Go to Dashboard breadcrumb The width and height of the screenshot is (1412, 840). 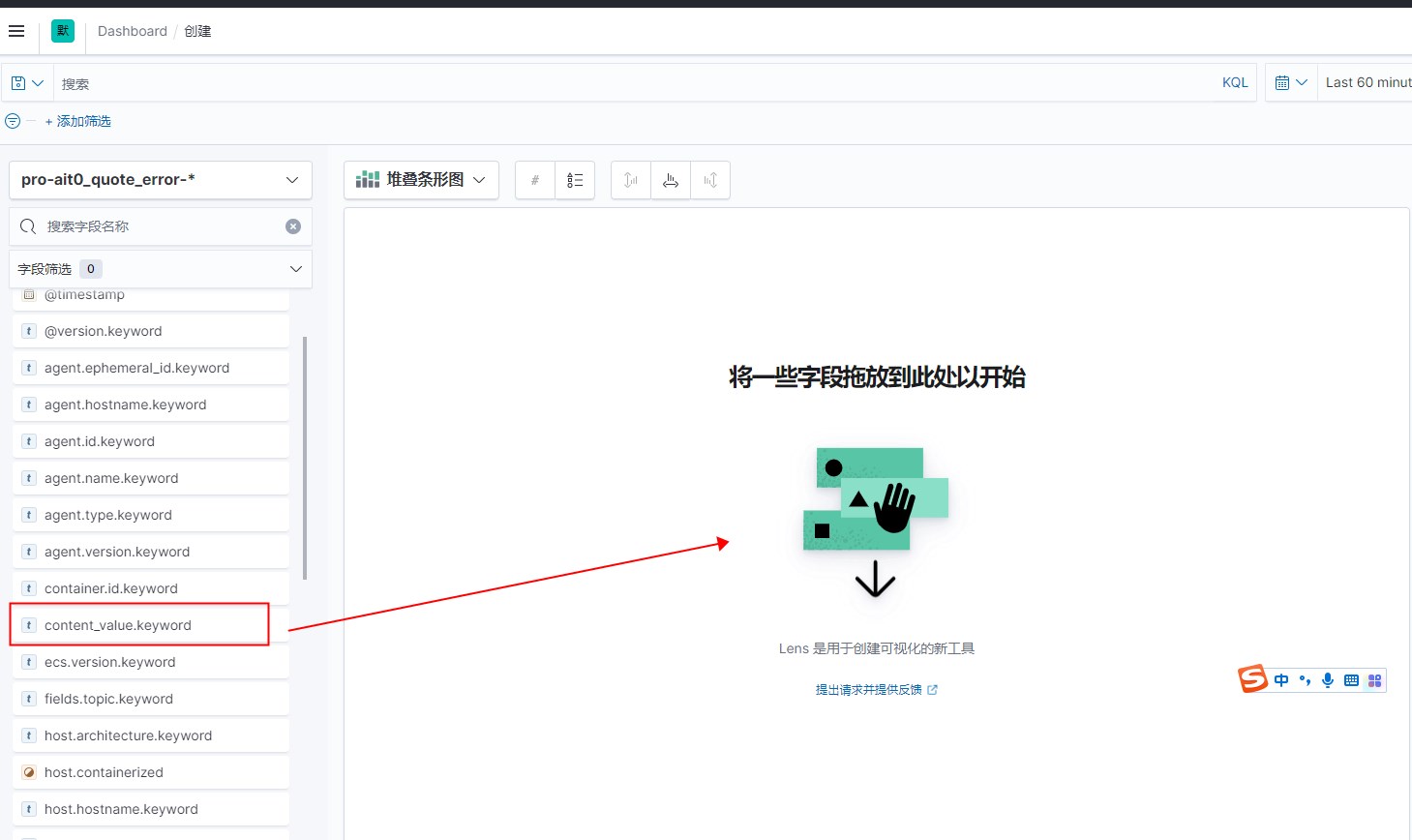[132, 31]
